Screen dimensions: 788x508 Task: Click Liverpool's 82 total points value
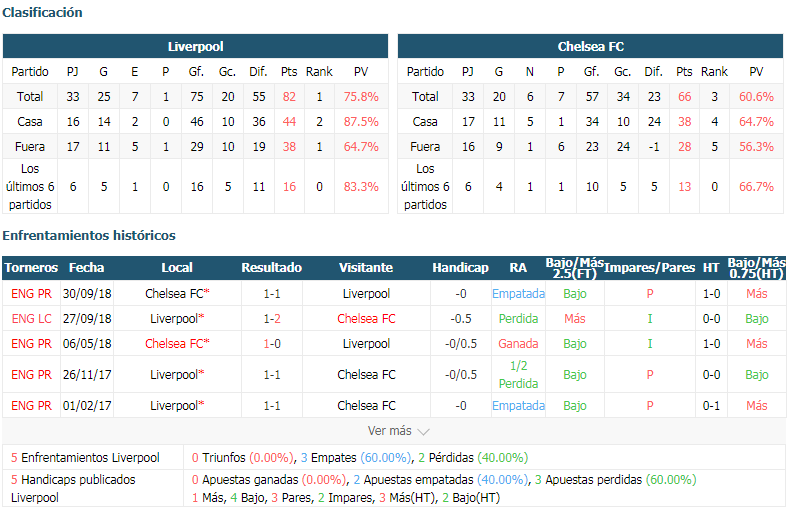[x=289, y=96]
